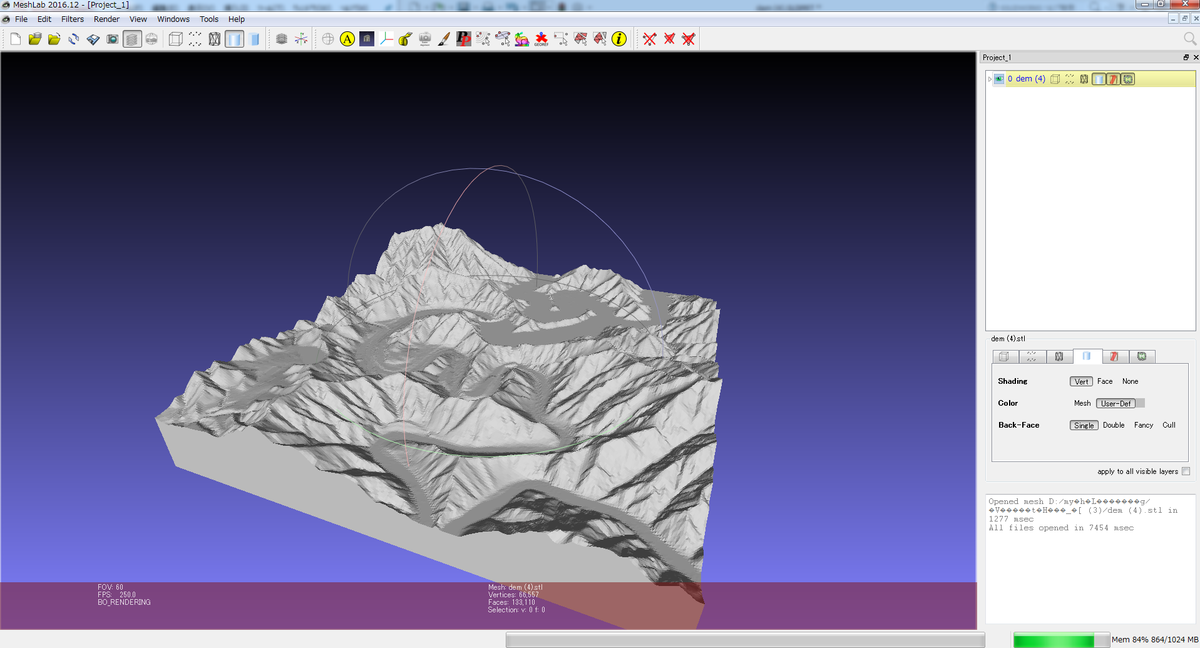The image size is (1200, 648).
Task: Click the first yellow folder Open Project icon
Action: point(35,39)
